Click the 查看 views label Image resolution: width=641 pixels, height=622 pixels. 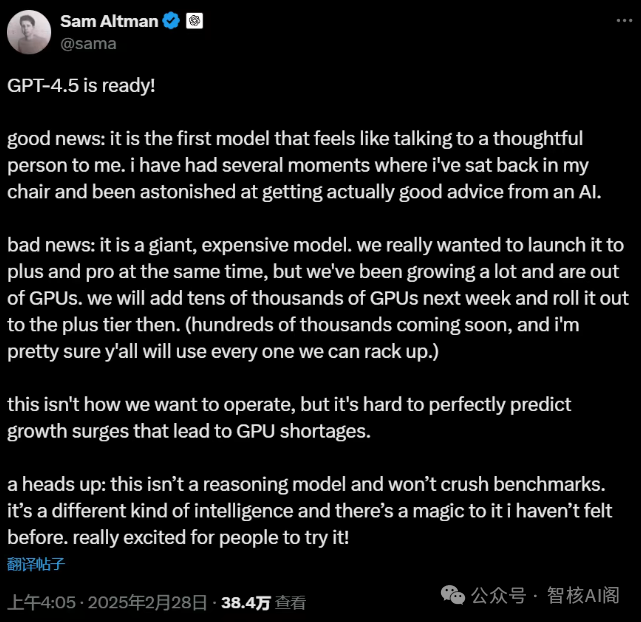pyautogui.click(x=291, y=603)
